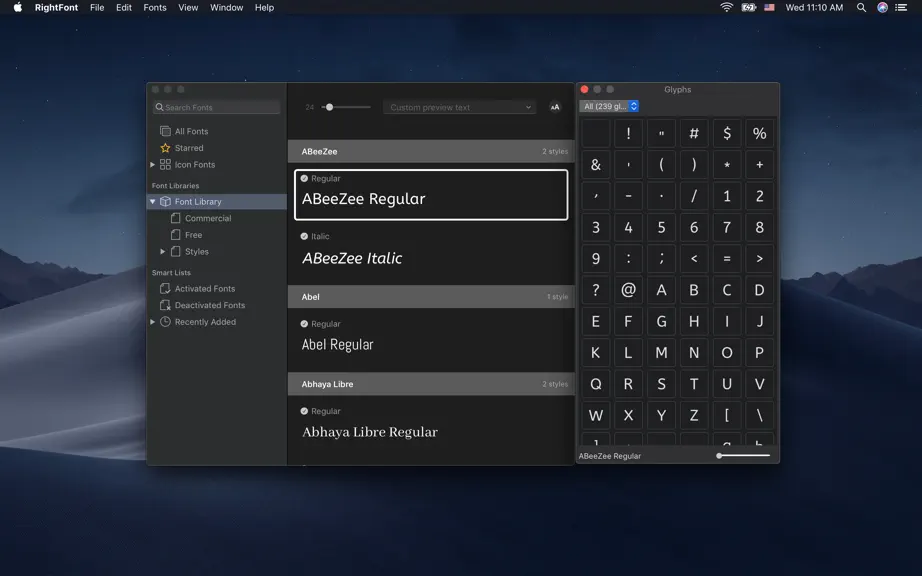
Task: Toggle activation check for Abel Regular
Action: (x=304, y=324)
